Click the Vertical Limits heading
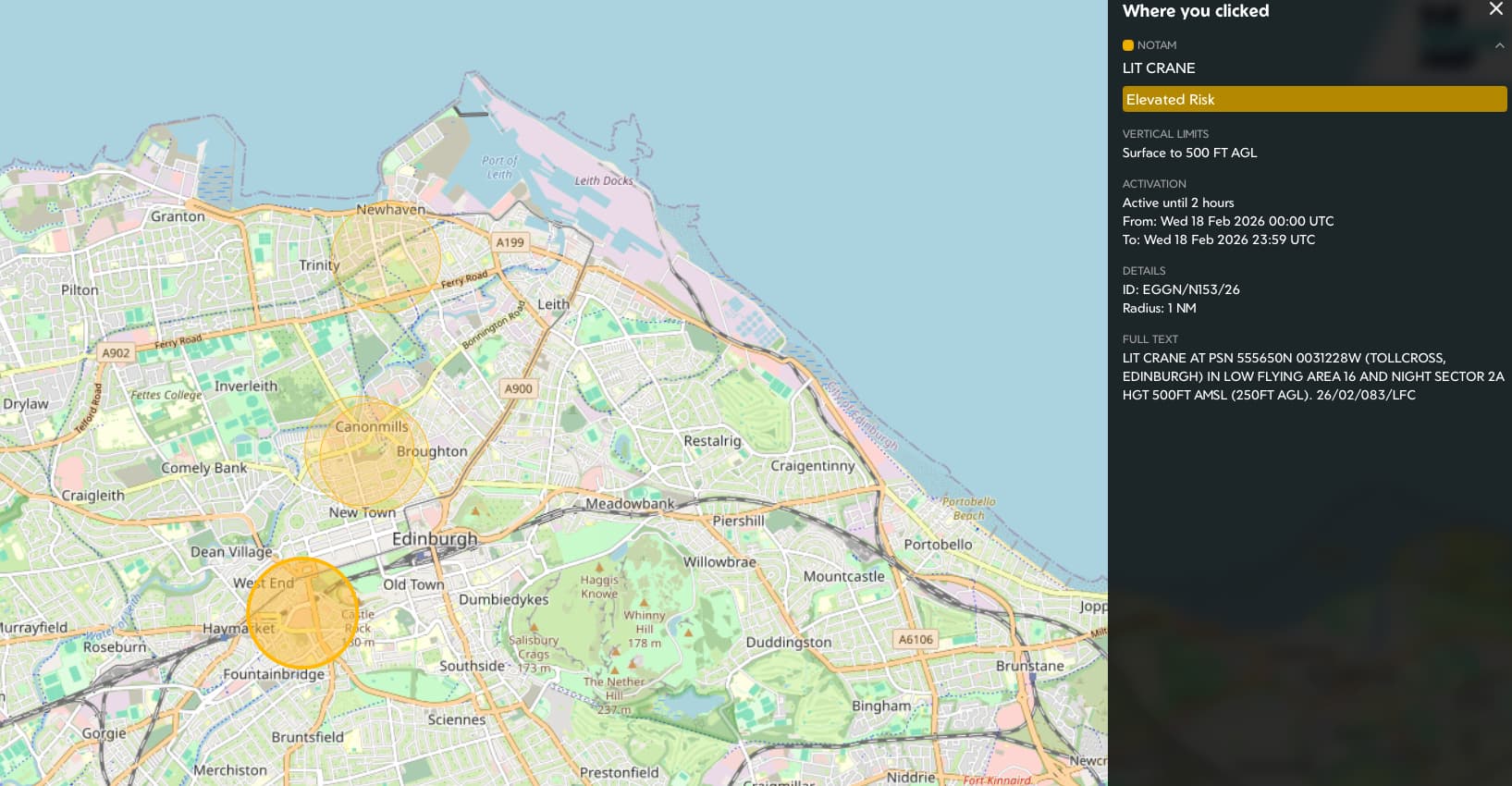1512x786 pixels. pos(1164,134)
